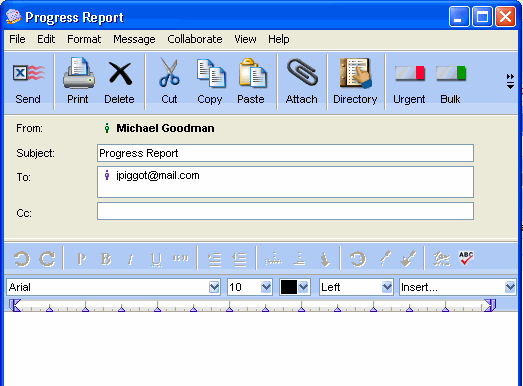Image resolution: width=523 pixels, height=386 pixels.
Task: Toggle the Bulk priority flag
Action: coord(451,73)
